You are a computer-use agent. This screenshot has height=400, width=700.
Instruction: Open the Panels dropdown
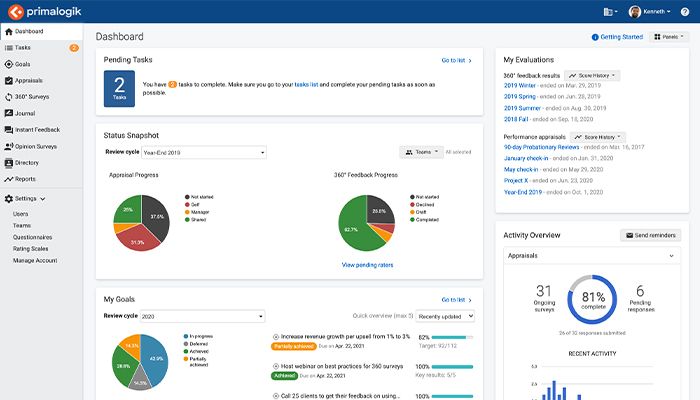(669, 37)
